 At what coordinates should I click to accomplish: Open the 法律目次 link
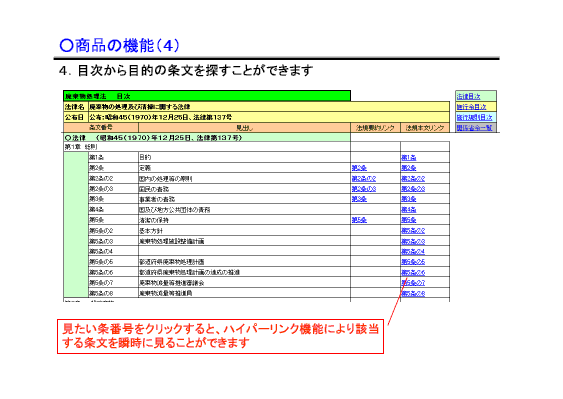click(468, 96)
